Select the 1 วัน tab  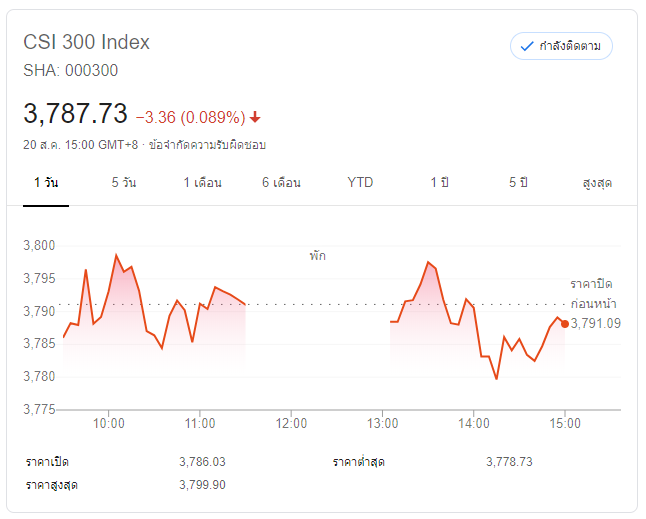pyautogui.click(x=45, y=183)
